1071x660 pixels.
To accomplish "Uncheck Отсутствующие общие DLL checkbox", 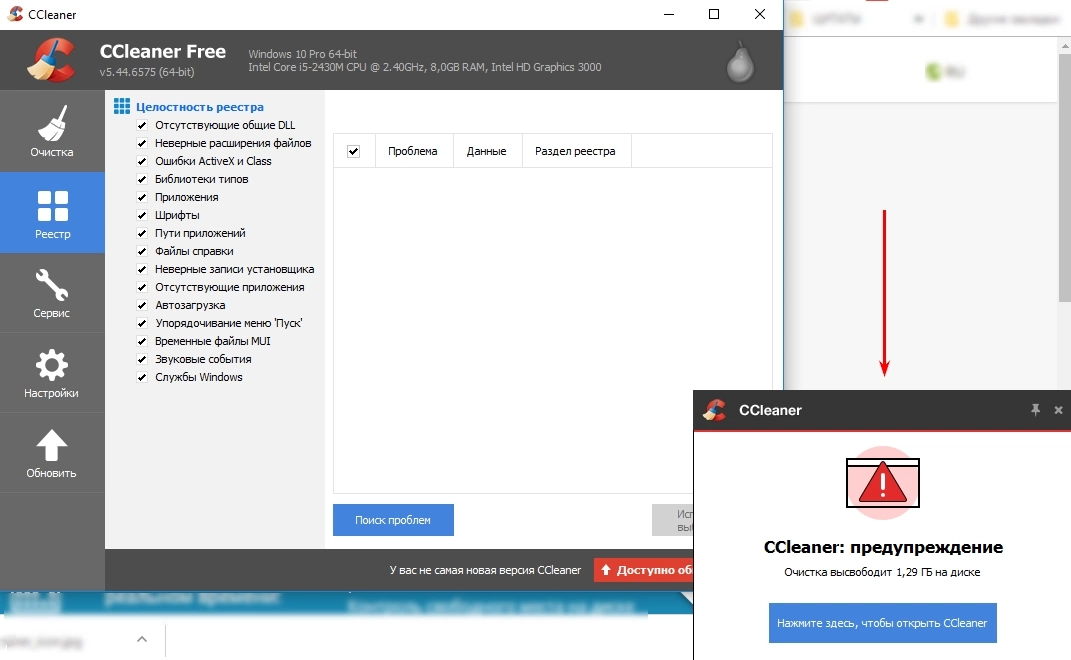I will pos(142,126).
